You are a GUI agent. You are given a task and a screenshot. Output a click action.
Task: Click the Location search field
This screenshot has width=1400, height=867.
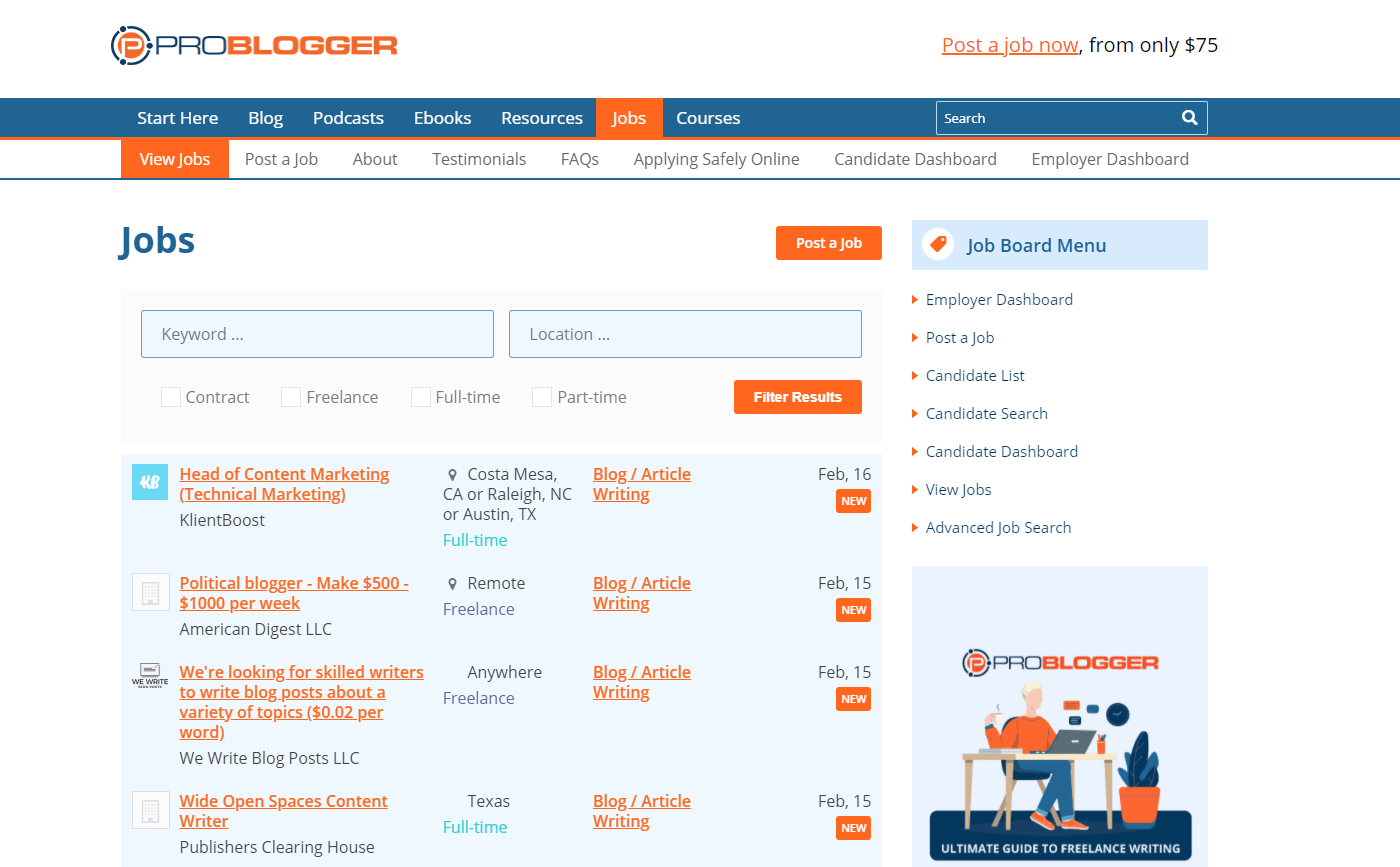pyautogui.click(x=685, y=334)
